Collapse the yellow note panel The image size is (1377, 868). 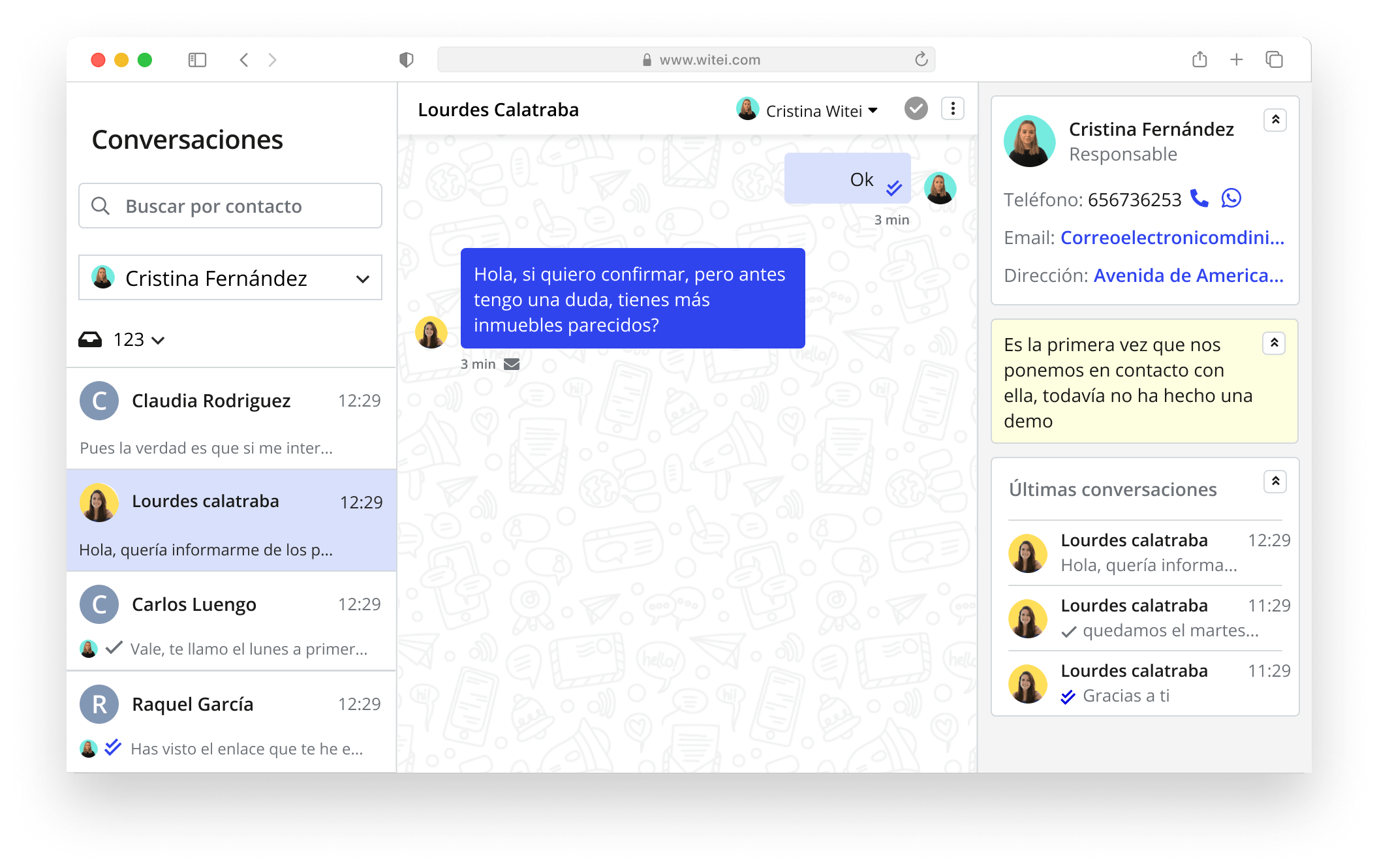(x=1275, y=343)
